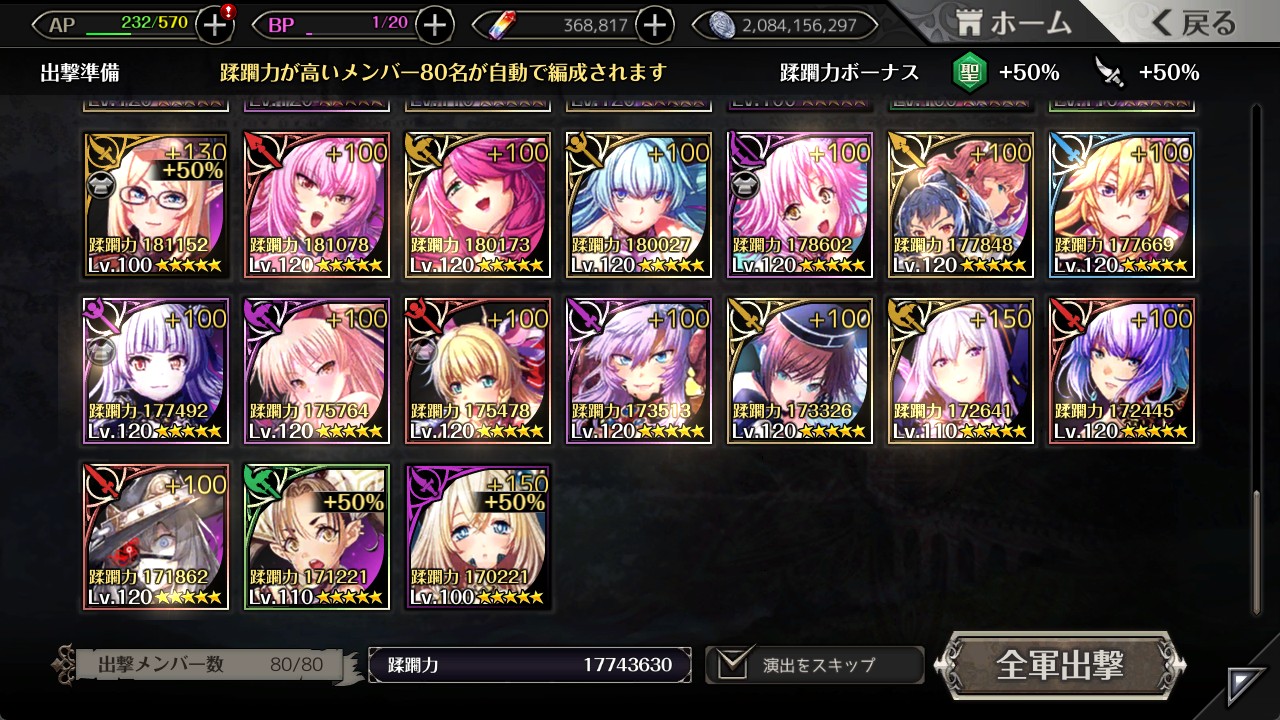Select green-framed character with power 171221
Image resolution: width=1280 pixels, height=720 pixels.
click(317, 537)
